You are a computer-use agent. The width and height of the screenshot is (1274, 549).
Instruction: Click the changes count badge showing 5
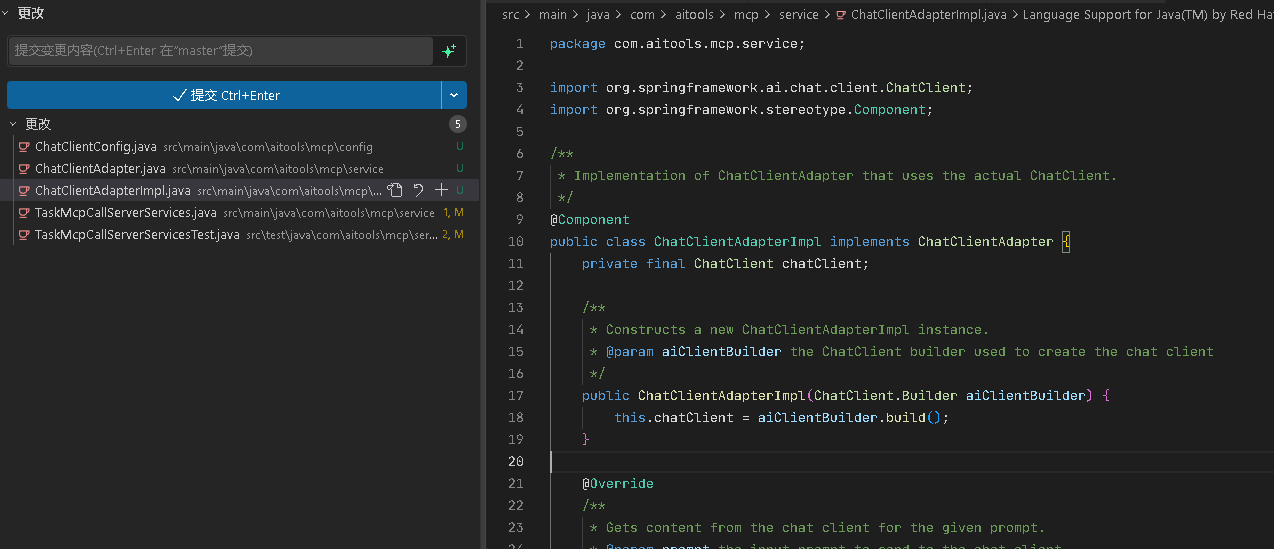click(x=458, y=125)
